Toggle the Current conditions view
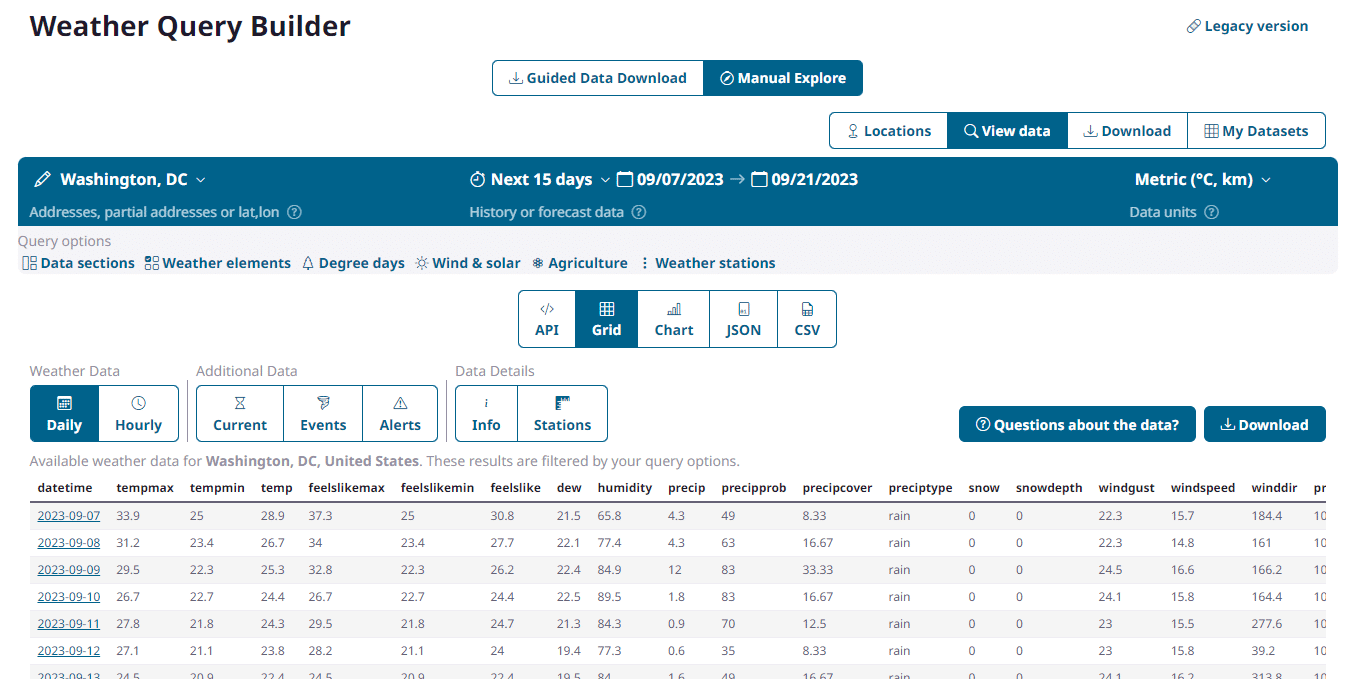Image resolution: width=1368 pixels, height=679 pixels. (240, 413)
